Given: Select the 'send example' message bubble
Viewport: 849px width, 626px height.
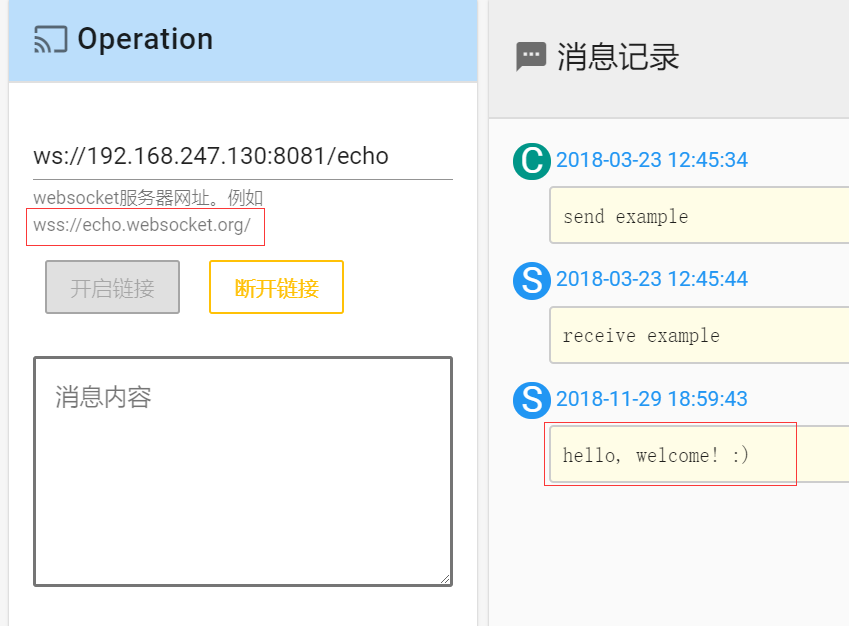Looking at the screenshot, I should tap(698, 216).
